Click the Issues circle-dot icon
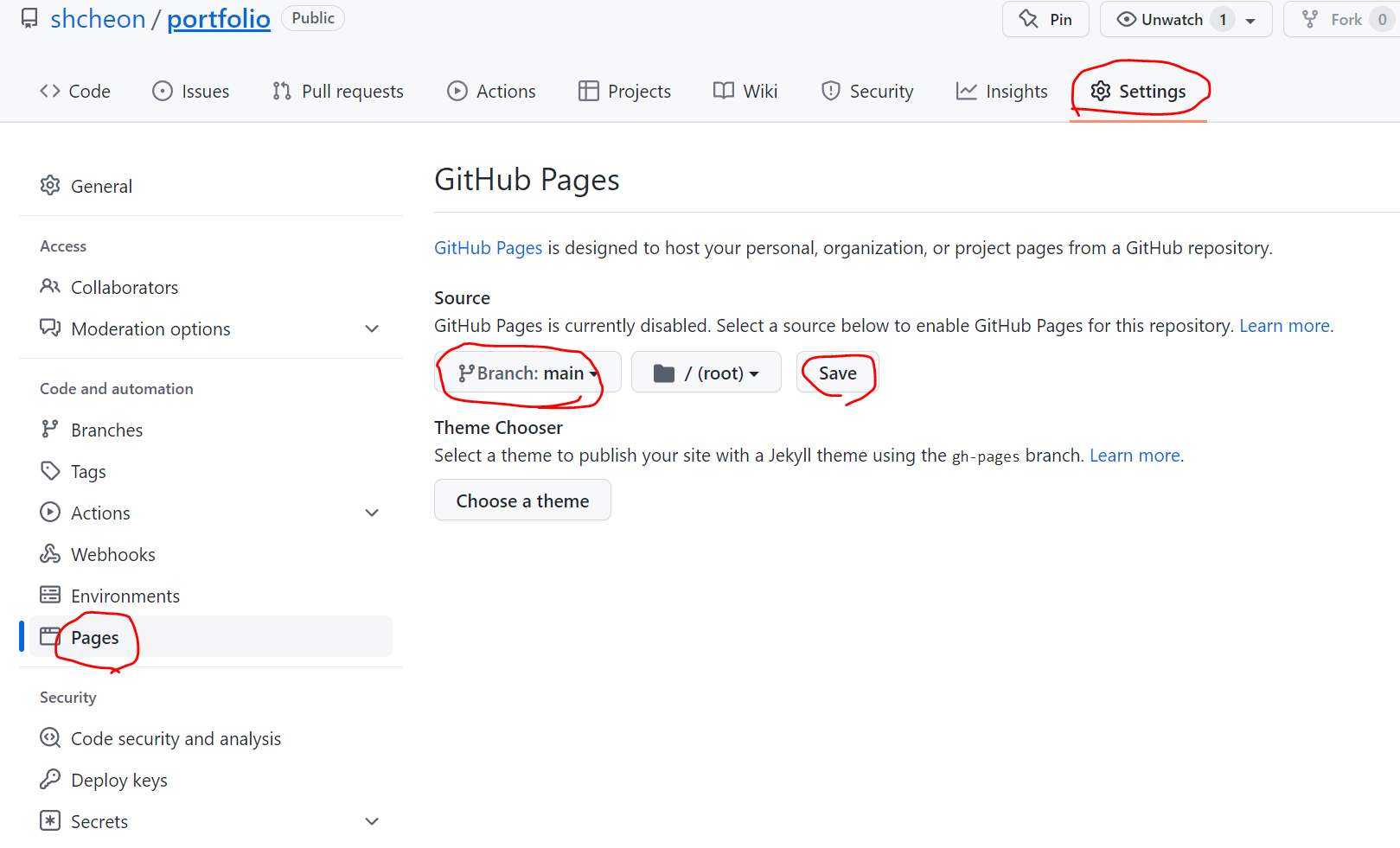Screen dimensions: 1400x848 point(163,91)
